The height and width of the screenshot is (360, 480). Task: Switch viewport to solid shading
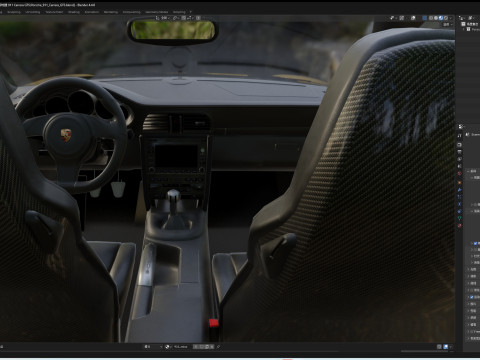[436, 18]
